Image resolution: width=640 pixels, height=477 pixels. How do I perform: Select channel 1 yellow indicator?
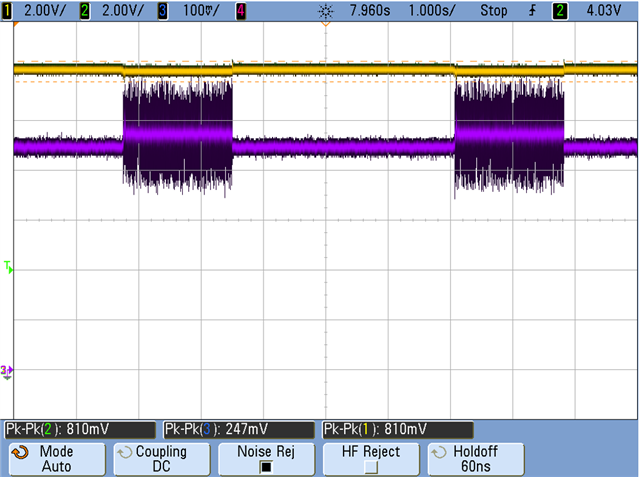[7, 11]
